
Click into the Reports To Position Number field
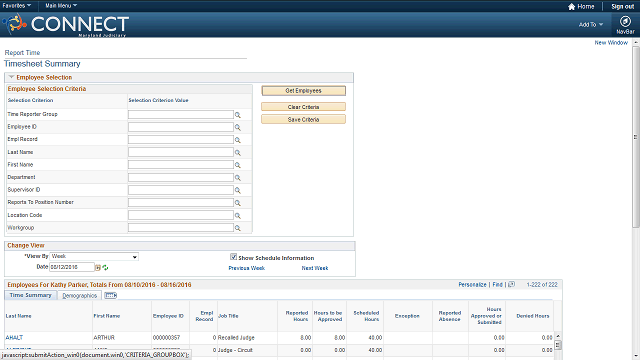click(181, 203)
